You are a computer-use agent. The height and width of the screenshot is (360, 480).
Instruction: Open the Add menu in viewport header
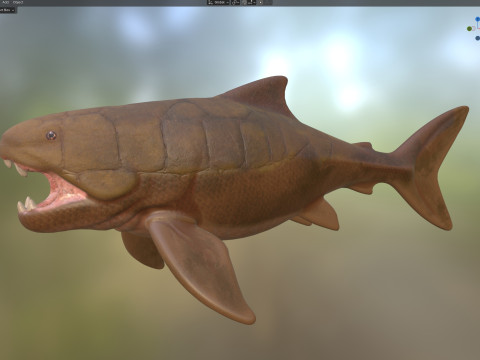(5, 2)
